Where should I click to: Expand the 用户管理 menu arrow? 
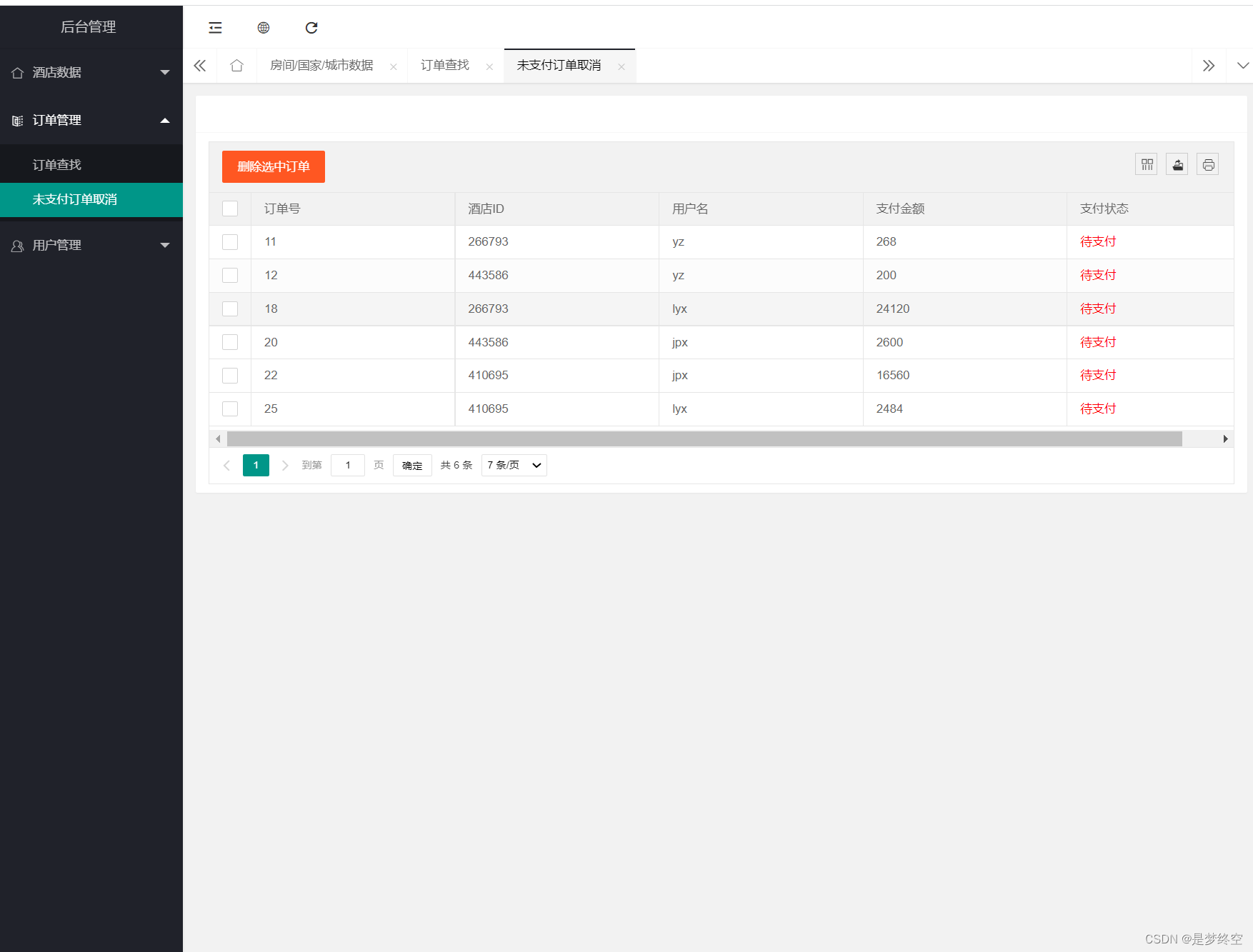(x=165, y=246)
